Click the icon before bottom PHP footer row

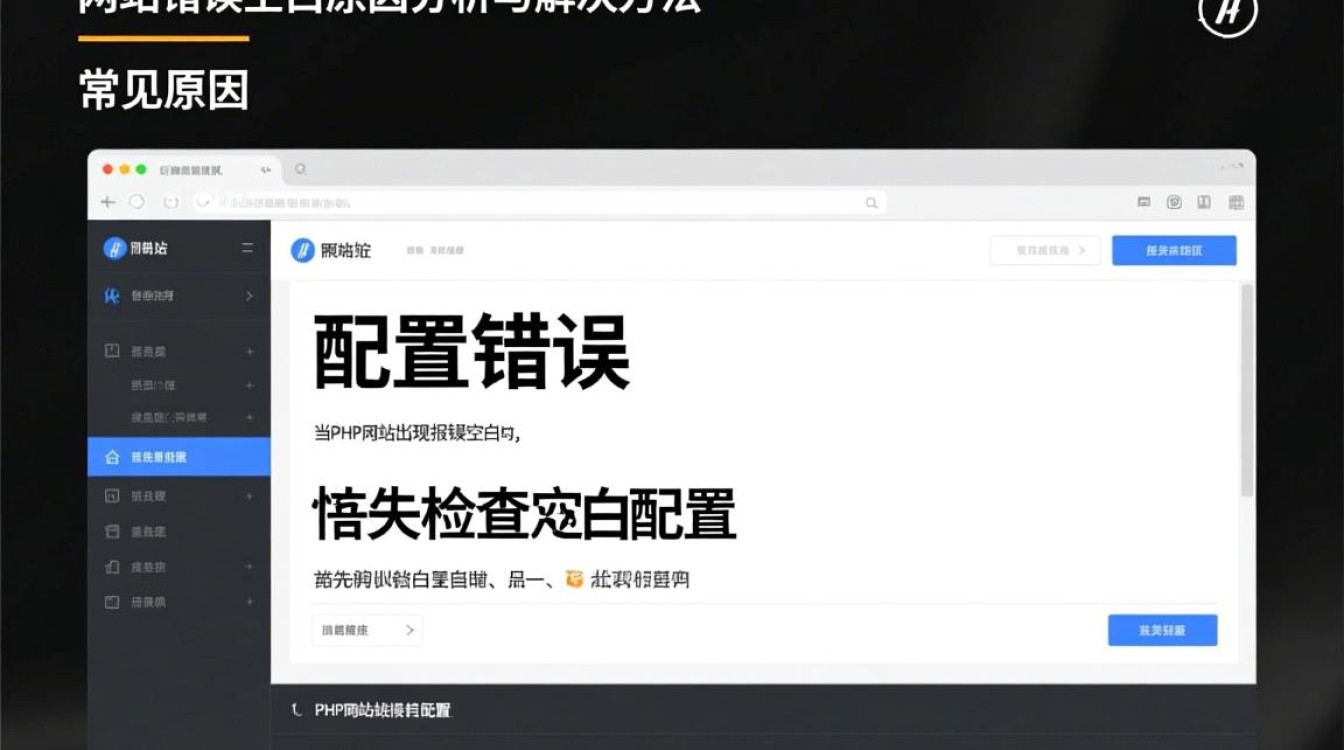pyautogui.click(x=296, y=710)
